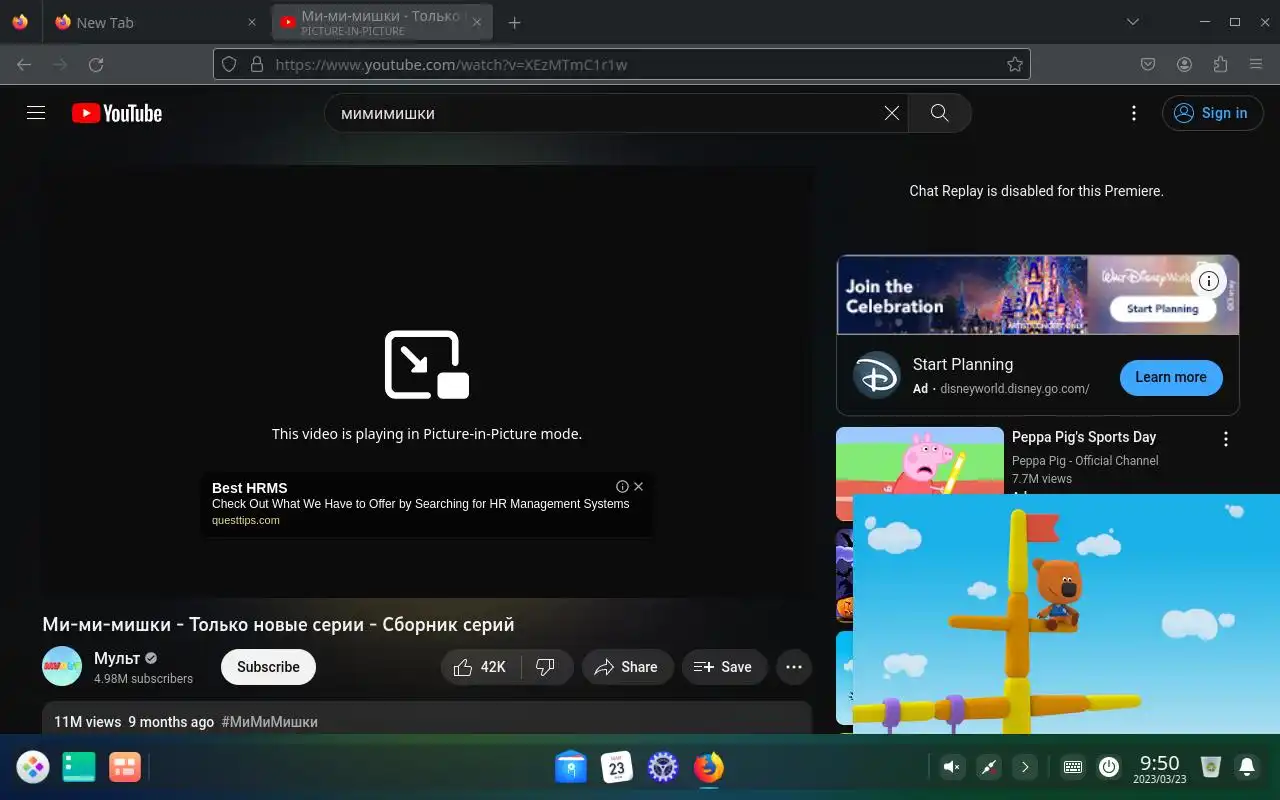1280x800 pixels.
Task: Go back with browser back arrow
Action: click(24, 64)
